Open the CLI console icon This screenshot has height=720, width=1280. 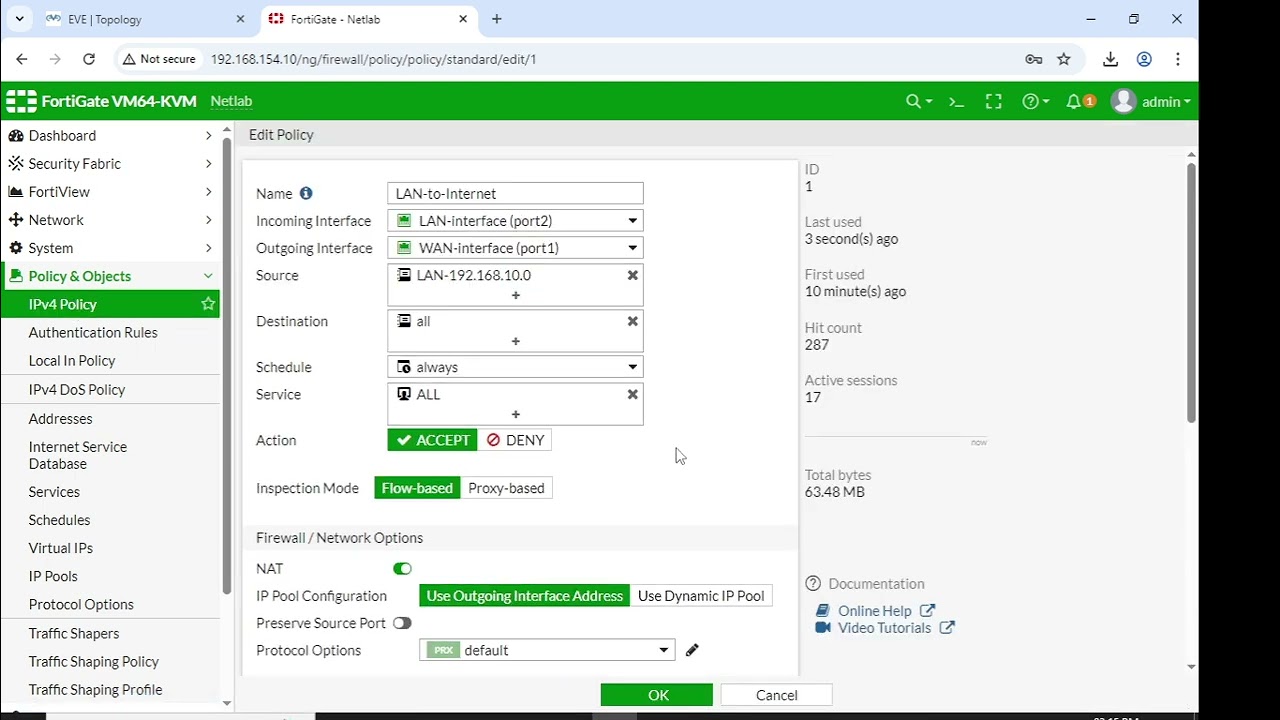[x=956, y=101]
